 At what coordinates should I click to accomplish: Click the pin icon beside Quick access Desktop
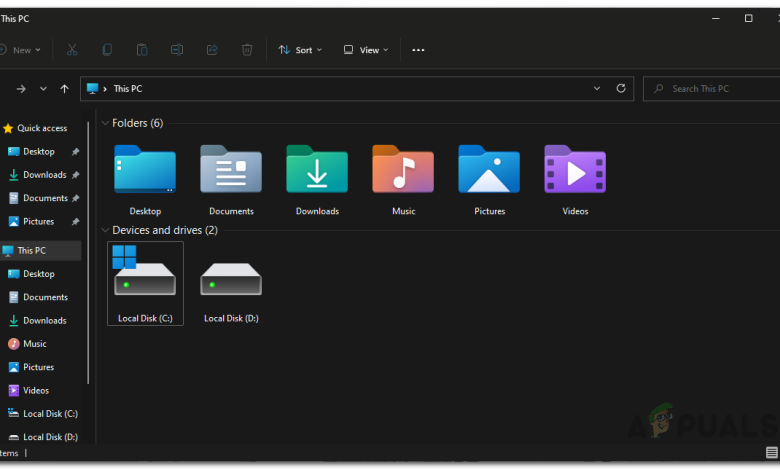(75, 152)
